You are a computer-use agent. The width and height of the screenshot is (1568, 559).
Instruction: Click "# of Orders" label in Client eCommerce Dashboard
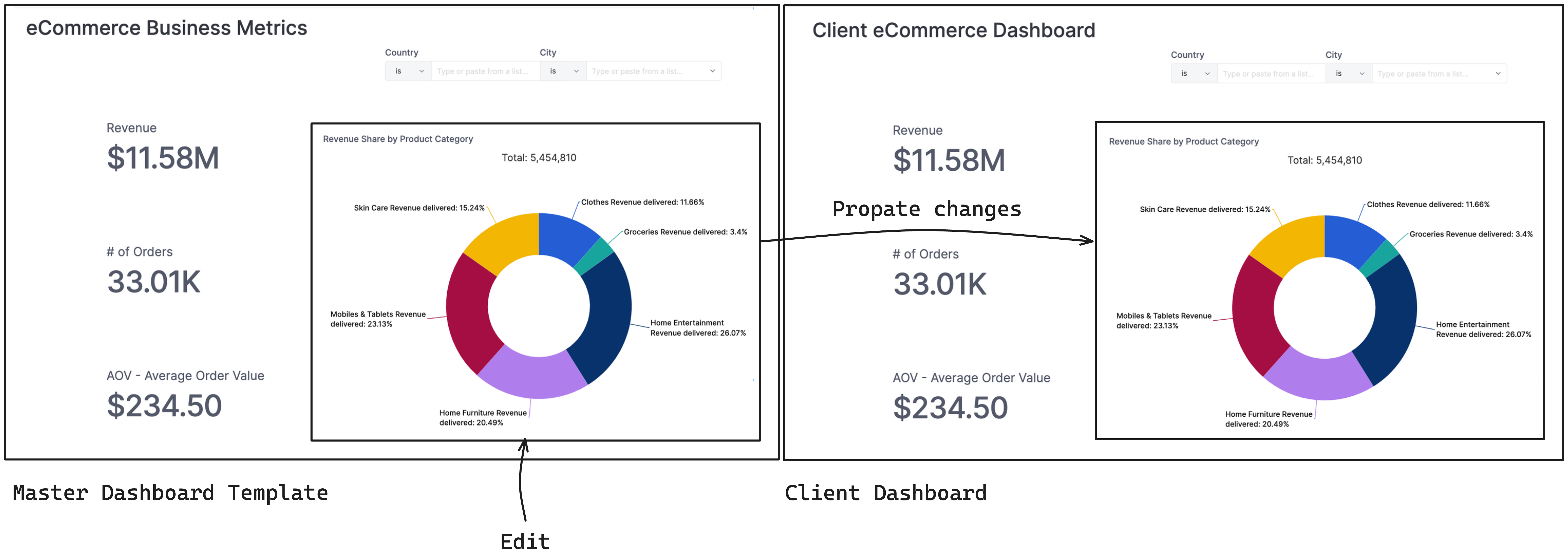coord(926,255)
